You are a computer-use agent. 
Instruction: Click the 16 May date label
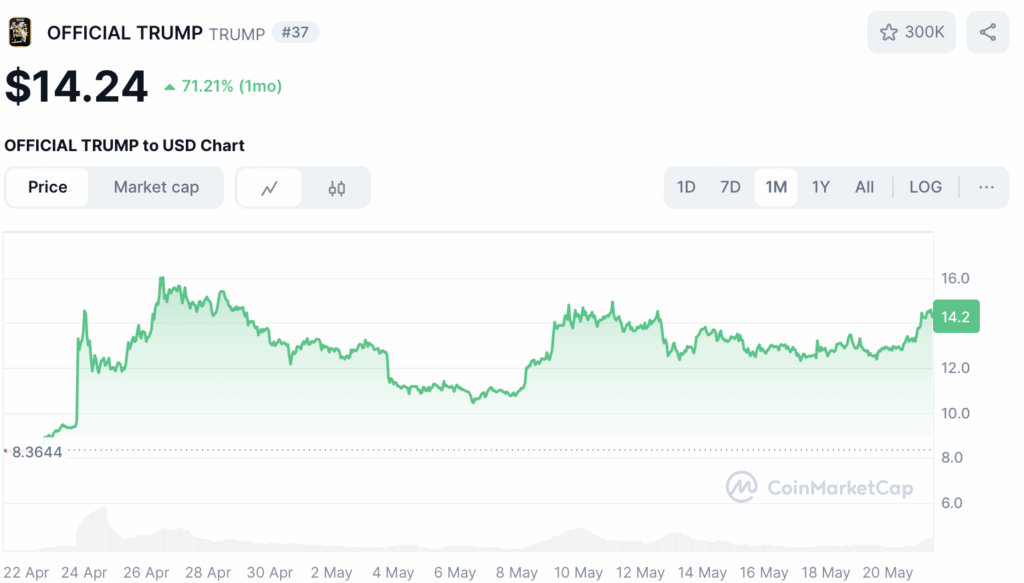[x=764, y=573]
